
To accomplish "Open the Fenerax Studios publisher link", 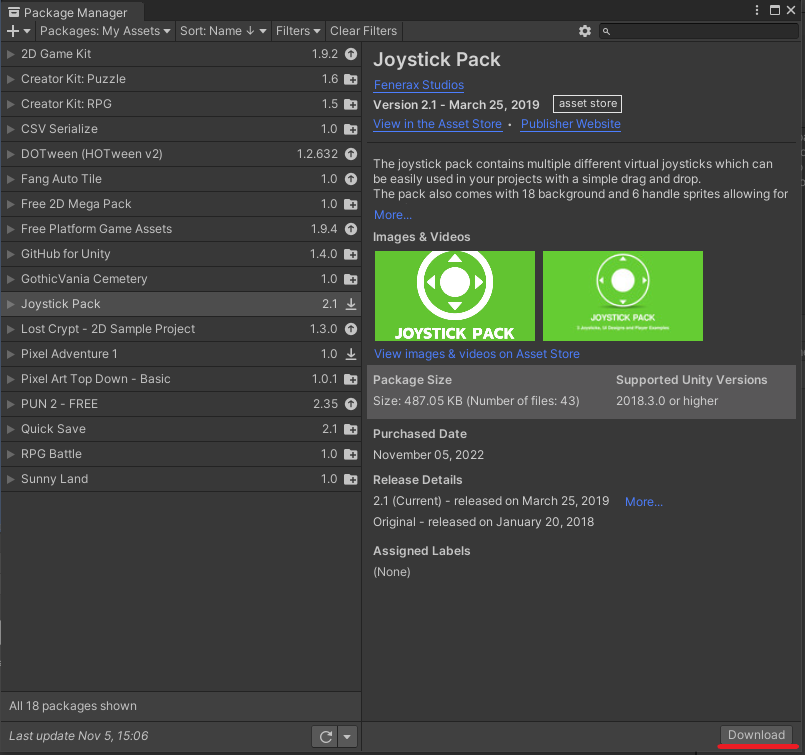I will pos(418,85).
